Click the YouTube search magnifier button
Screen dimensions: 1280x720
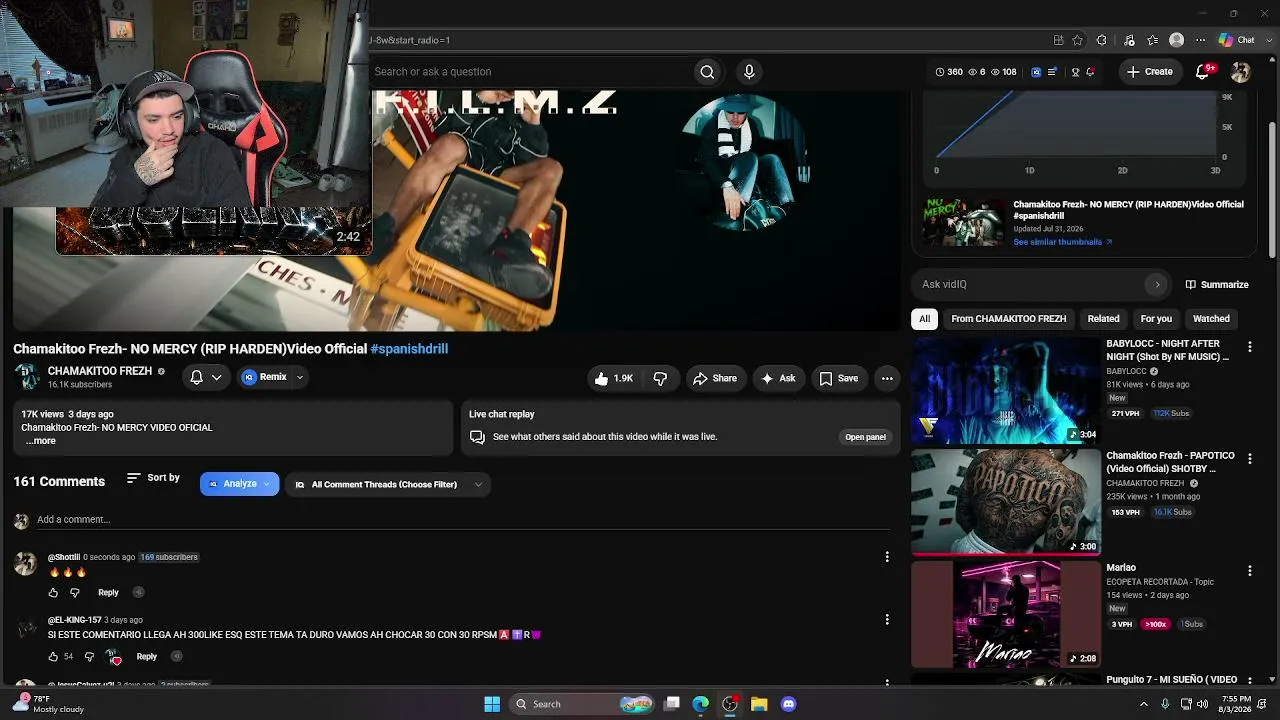pyautogui.click(x=707, y=72)
